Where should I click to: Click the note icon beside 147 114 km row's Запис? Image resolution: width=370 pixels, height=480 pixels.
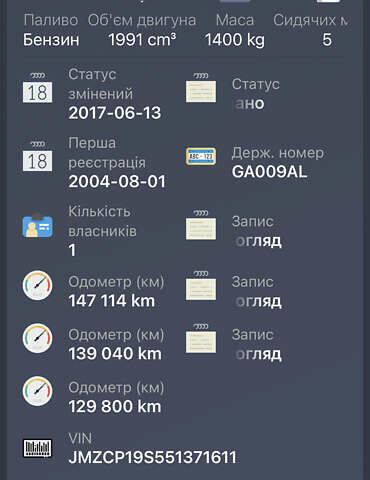click(x=201, y=285)
